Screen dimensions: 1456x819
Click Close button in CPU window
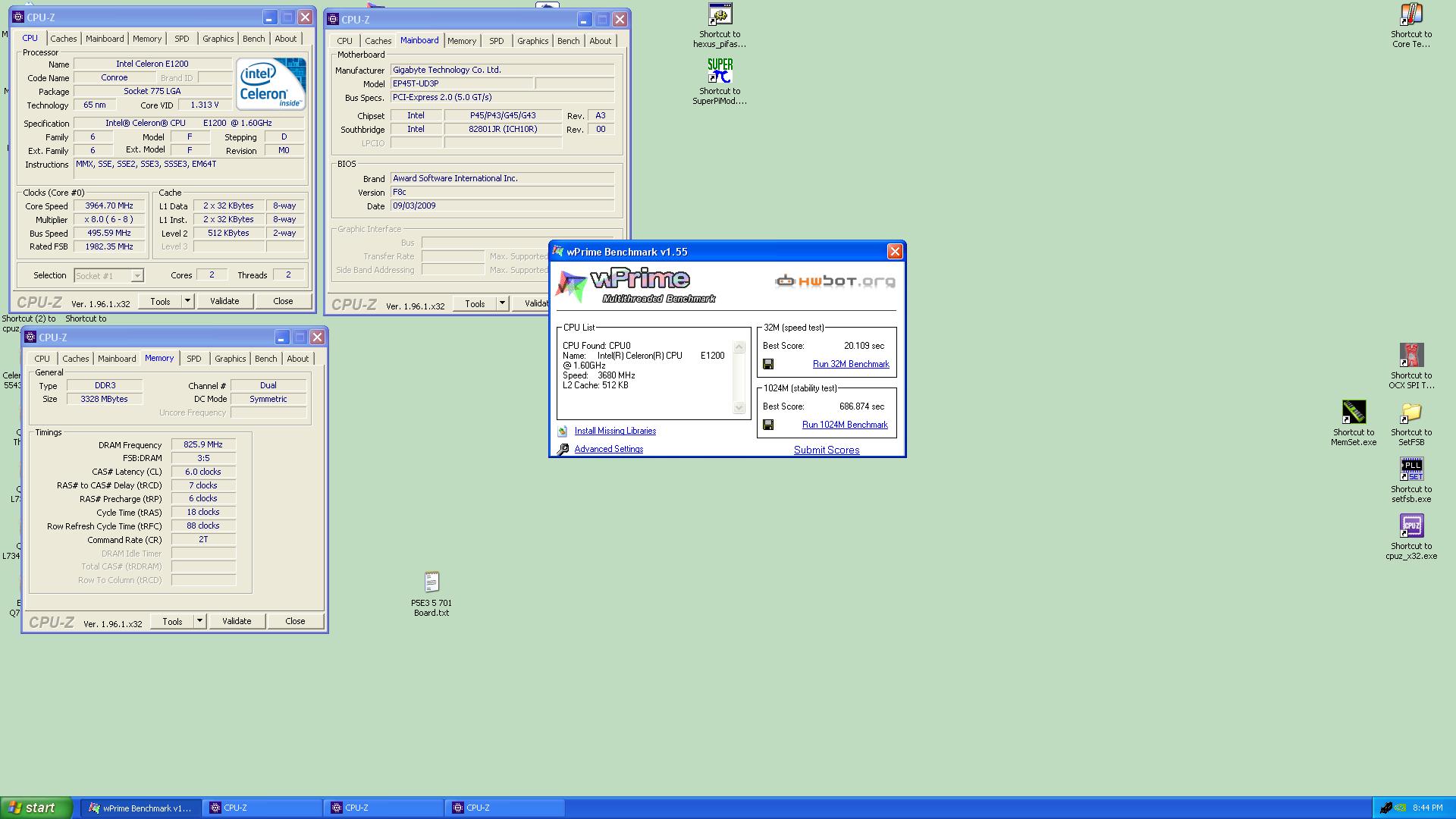coord(283,302)
